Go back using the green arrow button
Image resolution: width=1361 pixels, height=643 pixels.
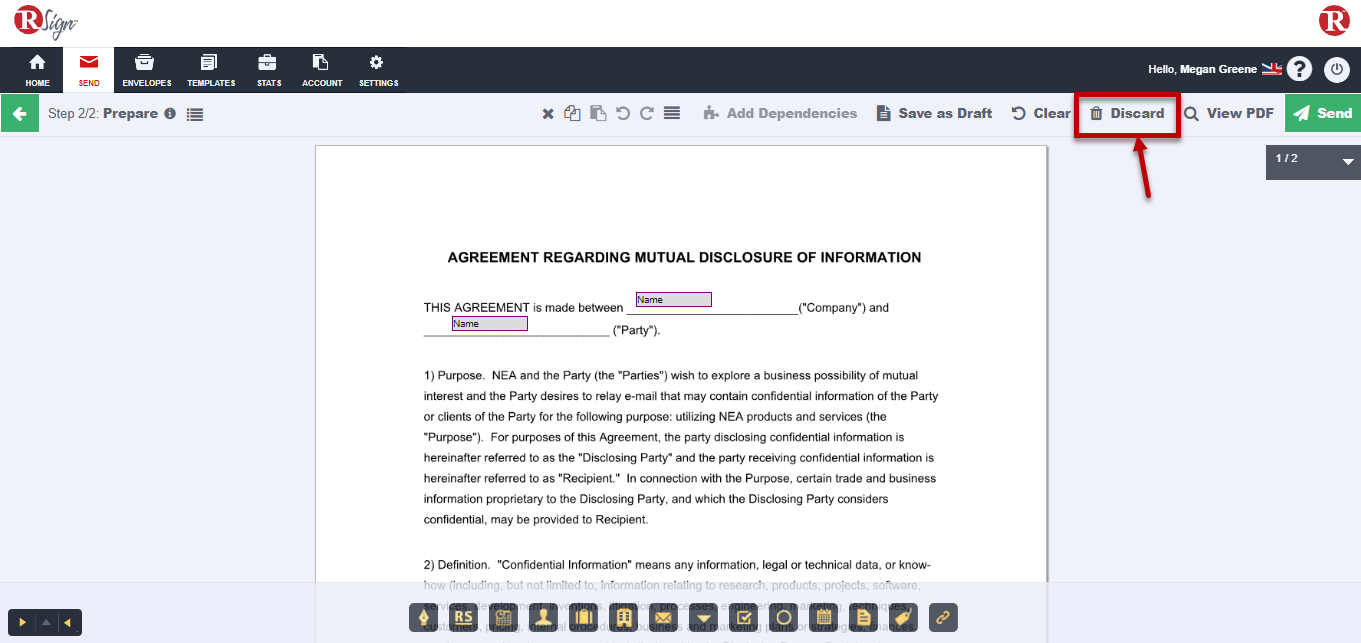pos(19,113)
